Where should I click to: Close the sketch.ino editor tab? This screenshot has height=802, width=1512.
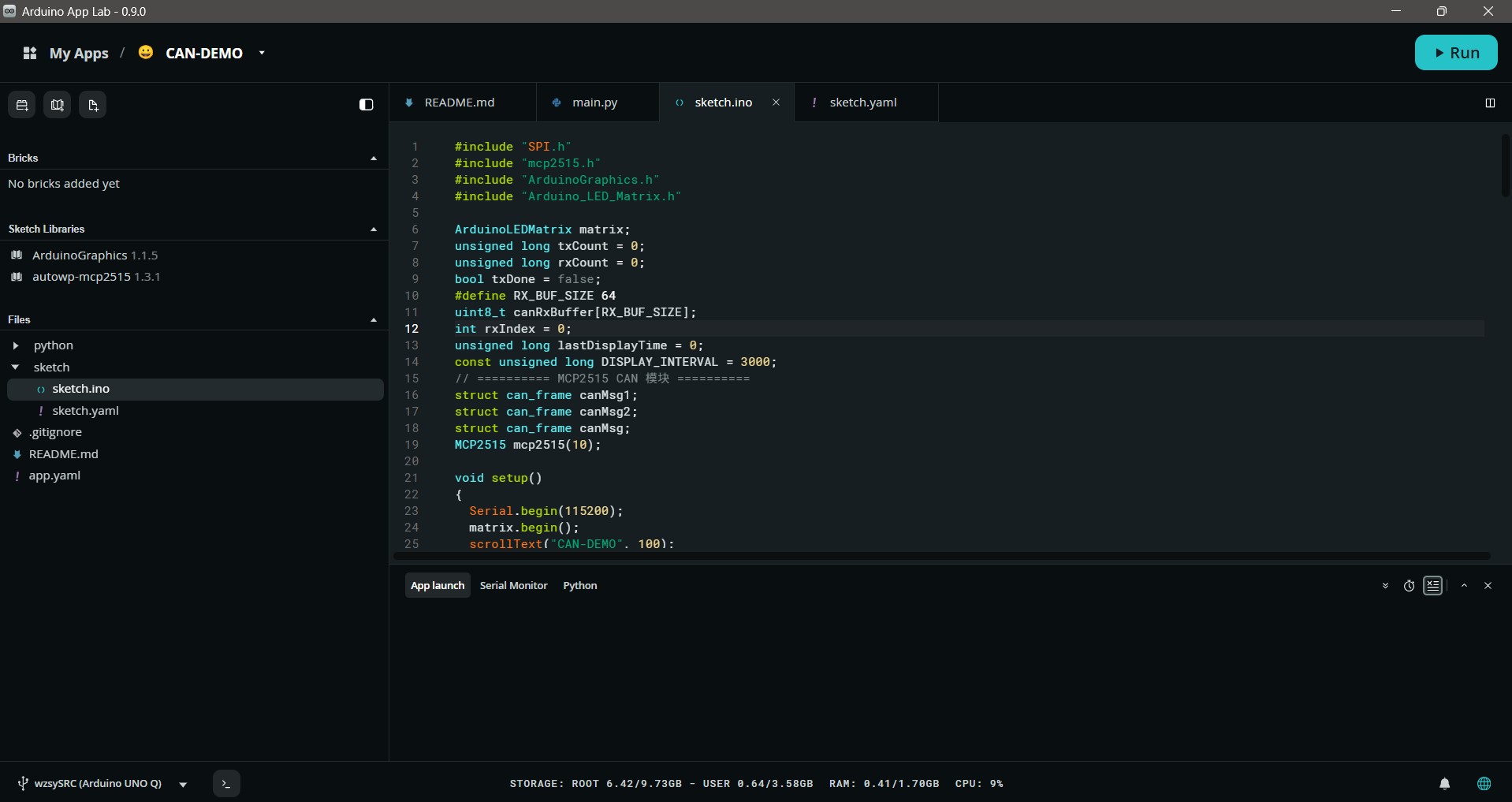click(x=776, y=103)
